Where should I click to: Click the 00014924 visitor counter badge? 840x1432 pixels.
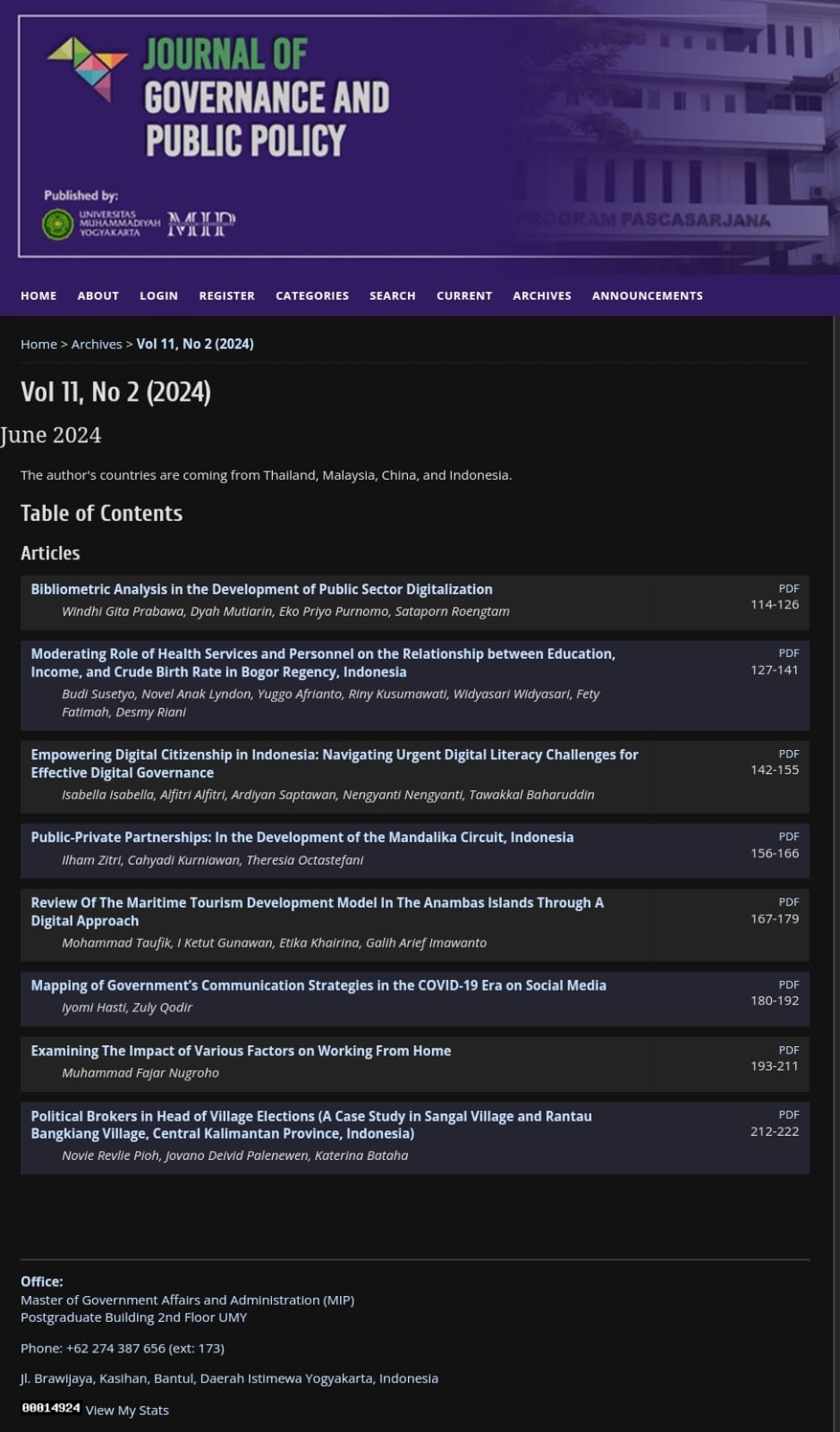(51, 1408)
